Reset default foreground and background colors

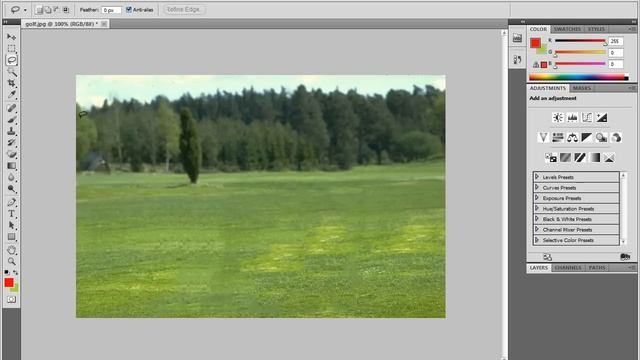tap(7, 272)
